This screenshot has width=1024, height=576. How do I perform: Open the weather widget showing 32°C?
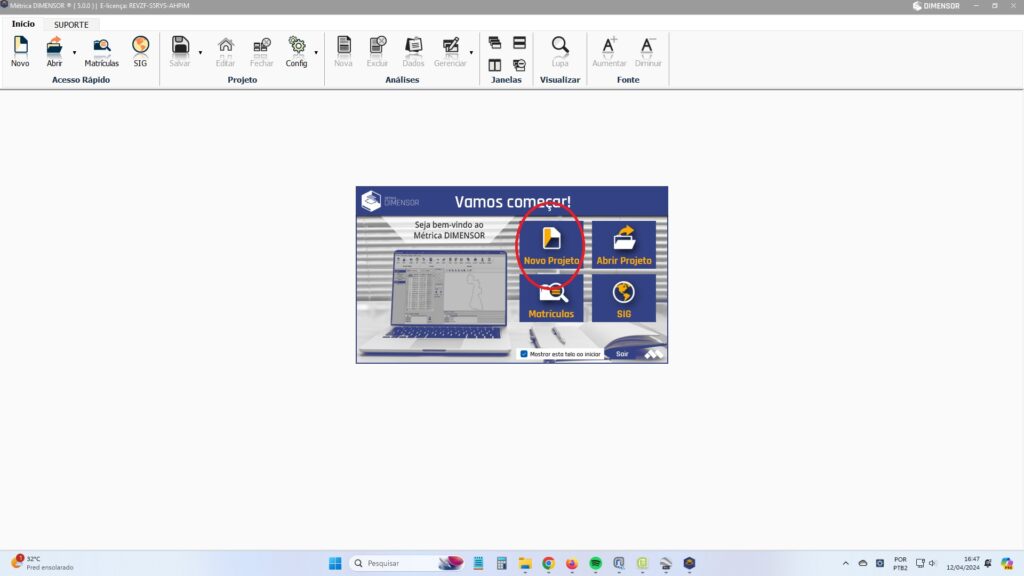pyautogui.click(x=42, y=563)
